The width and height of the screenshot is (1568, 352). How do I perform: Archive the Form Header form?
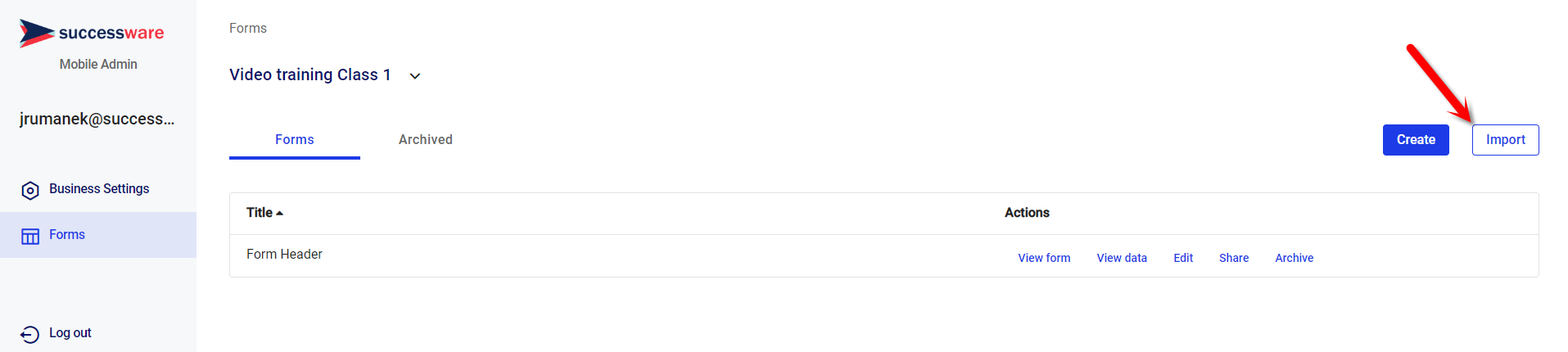[x=1294, y=258]
